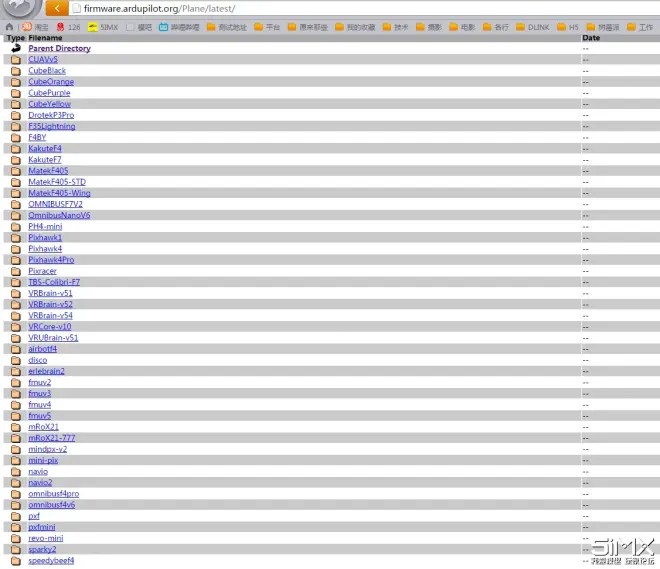Open the DrotekP3Pro folder link

coord(51,115)
